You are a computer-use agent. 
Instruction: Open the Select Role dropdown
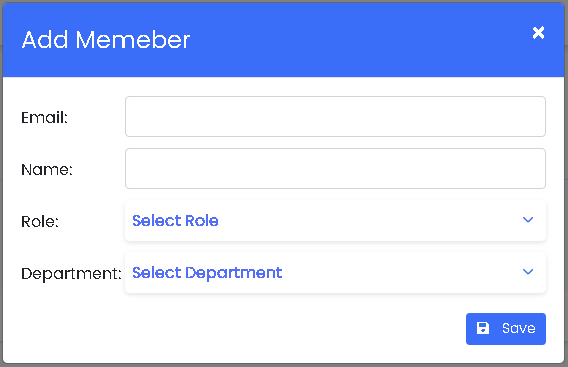point(335,221)
